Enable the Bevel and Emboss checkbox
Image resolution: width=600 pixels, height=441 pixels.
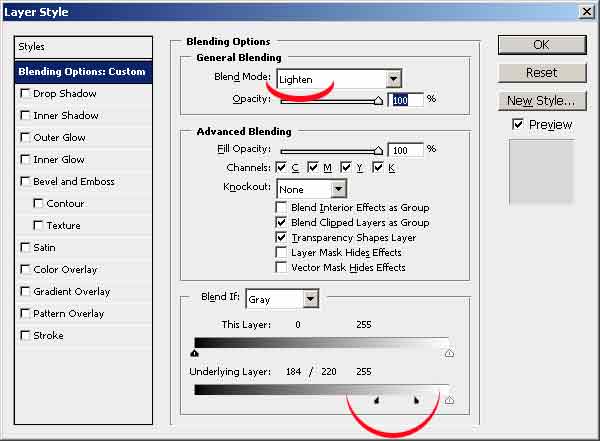pyautogui.click(x=25, y=181)
